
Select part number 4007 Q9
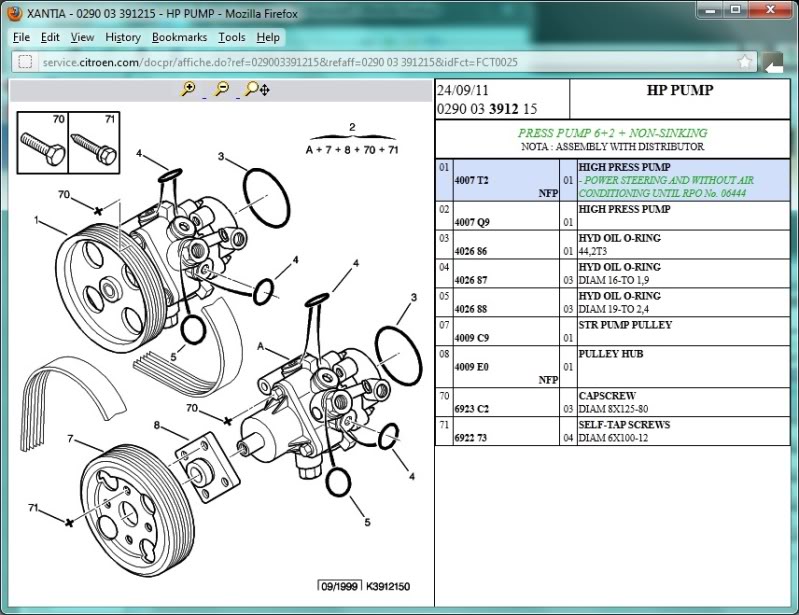tap(472, 222)
